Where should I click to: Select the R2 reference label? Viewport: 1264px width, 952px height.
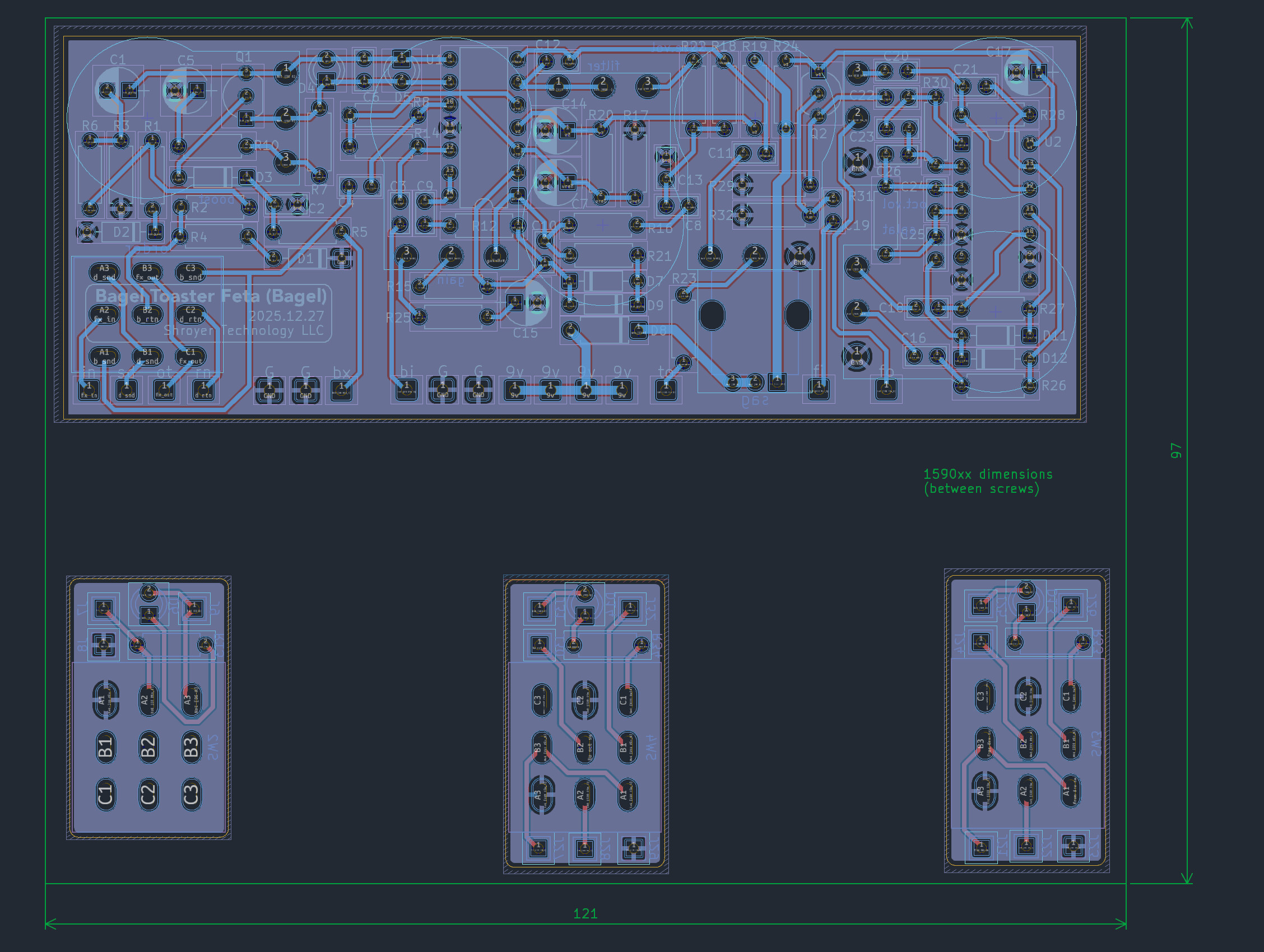[x=199, y=207]
